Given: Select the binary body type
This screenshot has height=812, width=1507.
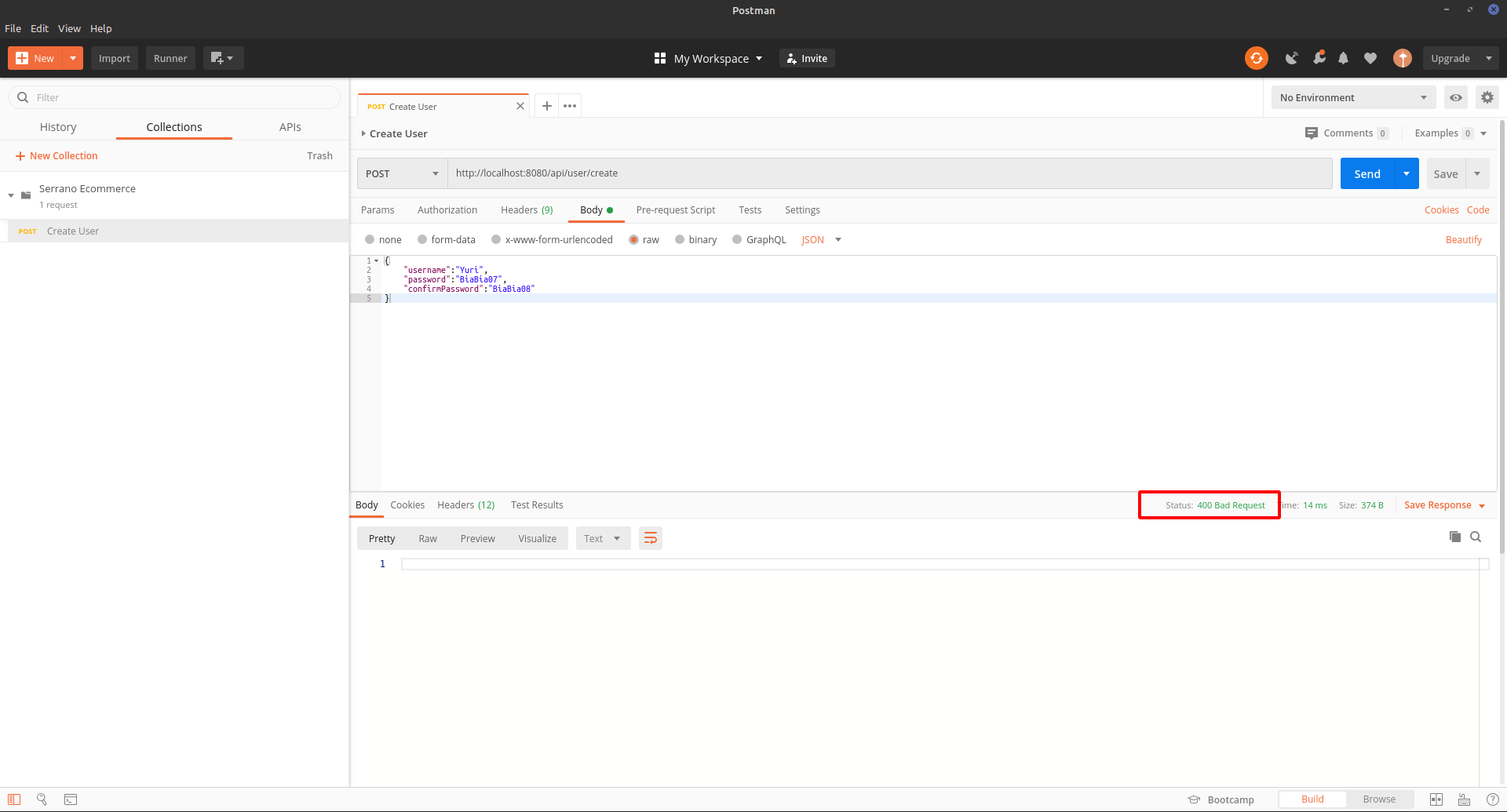Looking at the screenshot, I should 680,240.
